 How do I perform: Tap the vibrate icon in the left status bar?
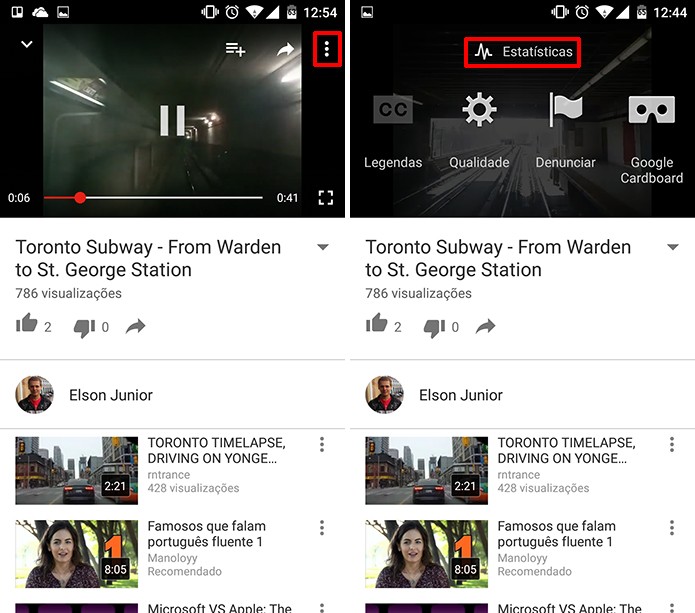[210, 12]
